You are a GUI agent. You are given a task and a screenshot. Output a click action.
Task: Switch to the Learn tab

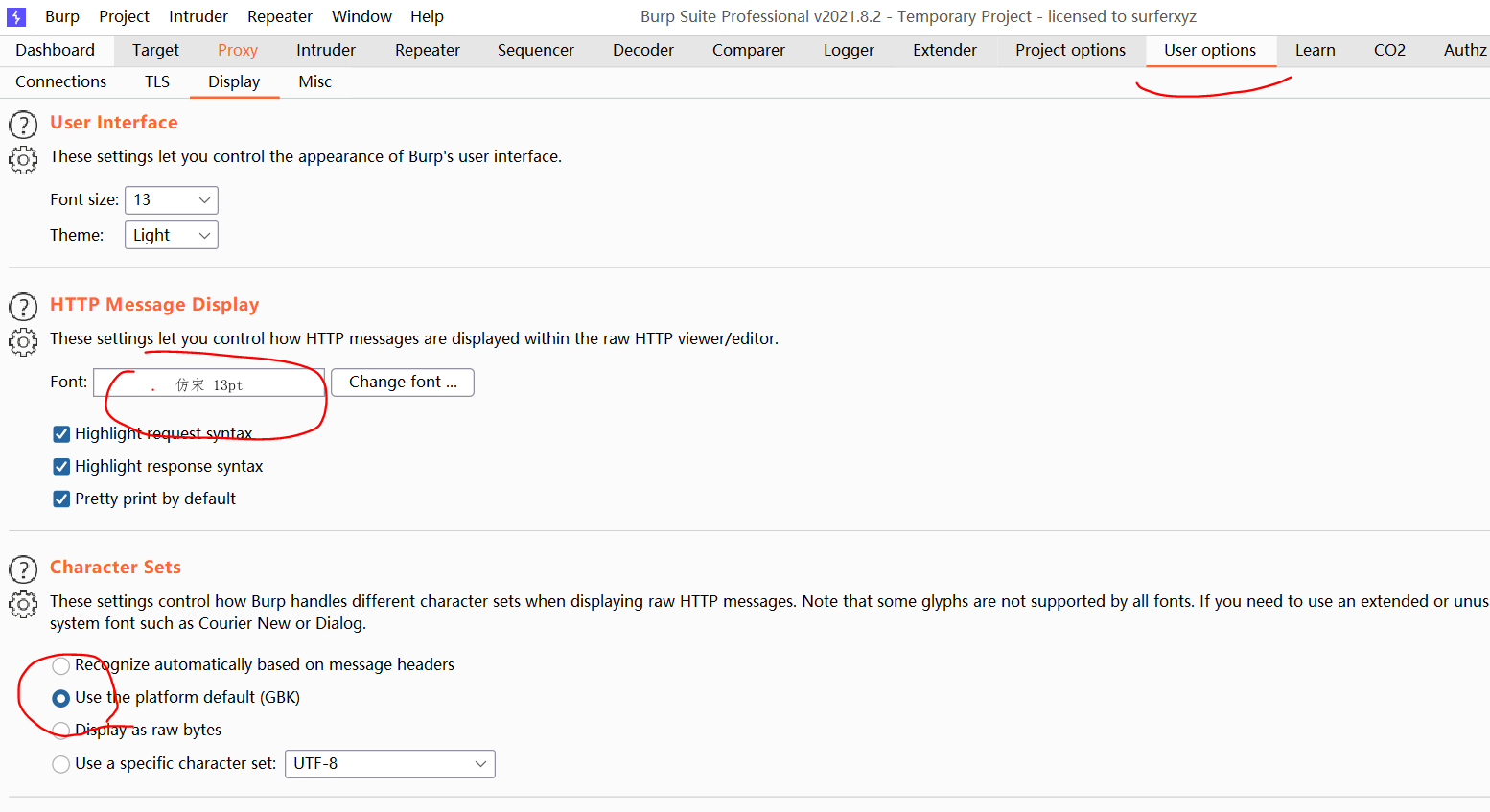tap(1315, 50)
